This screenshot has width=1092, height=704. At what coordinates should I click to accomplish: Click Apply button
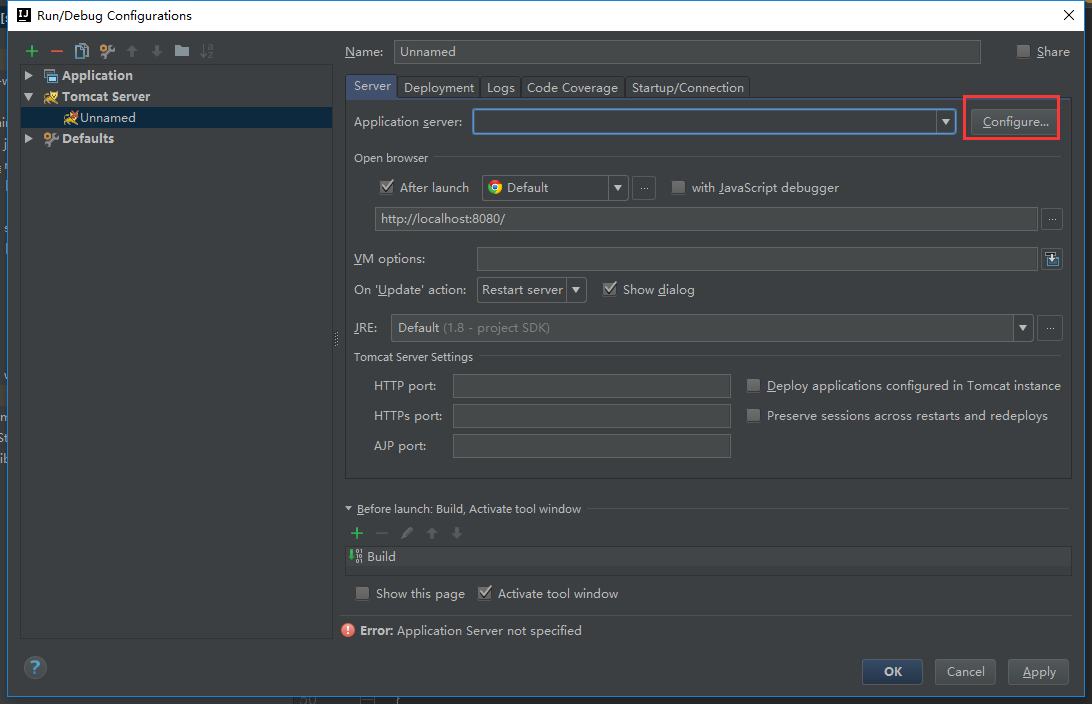pos(1038,672)
